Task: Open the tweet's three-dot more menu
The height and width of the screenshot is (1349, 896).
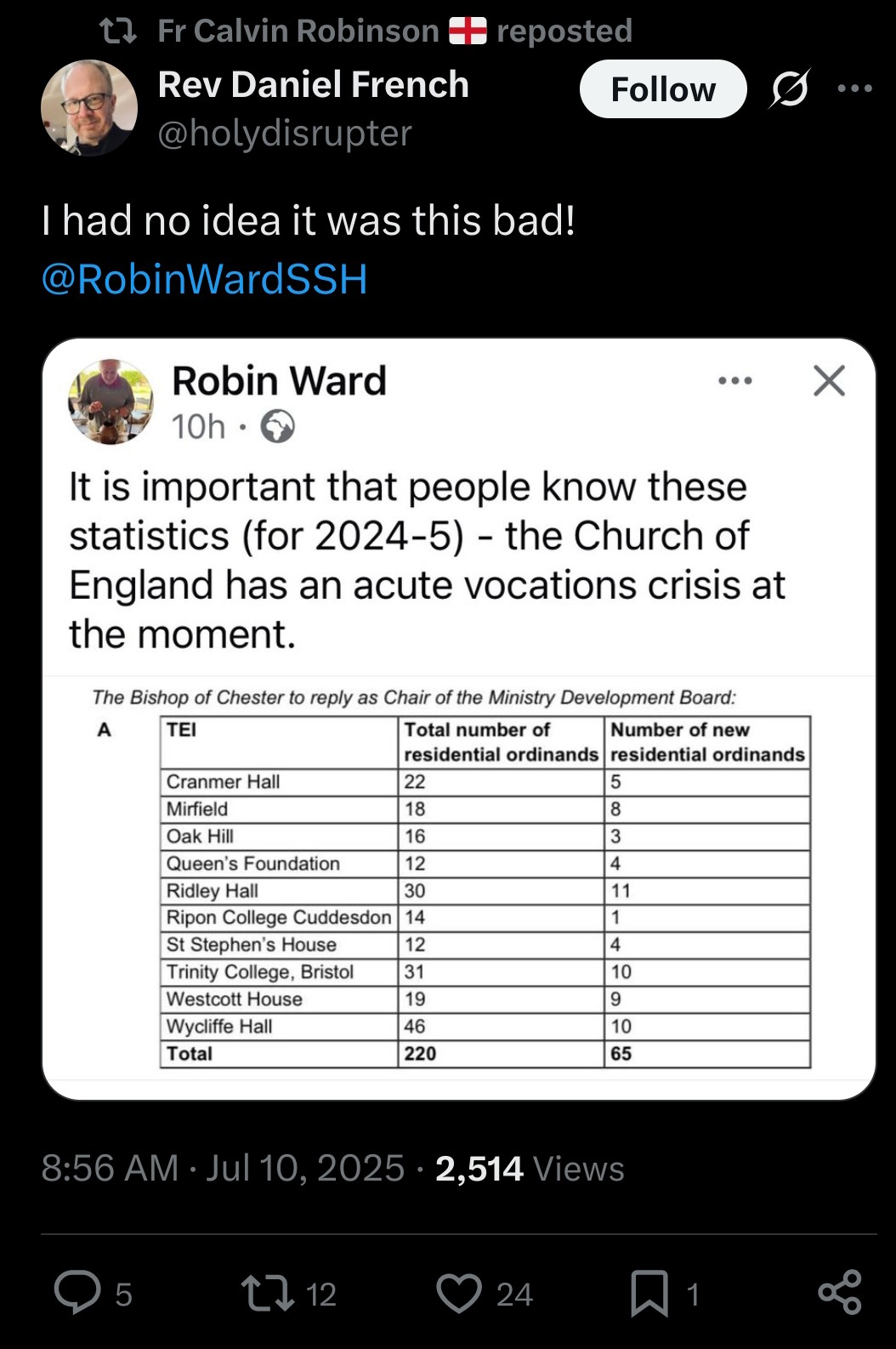Action: 854,88
